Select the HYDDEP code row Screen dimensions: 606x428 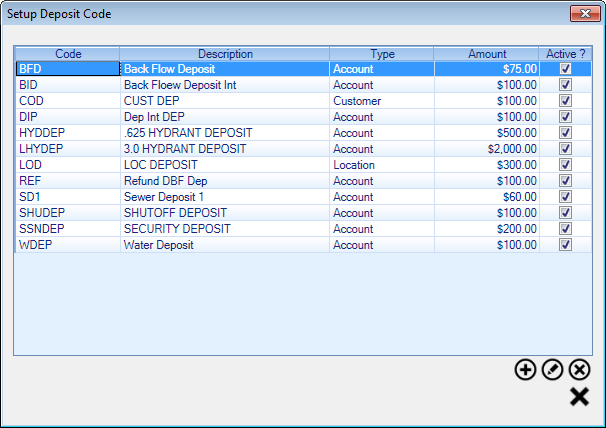pos(303,133)
